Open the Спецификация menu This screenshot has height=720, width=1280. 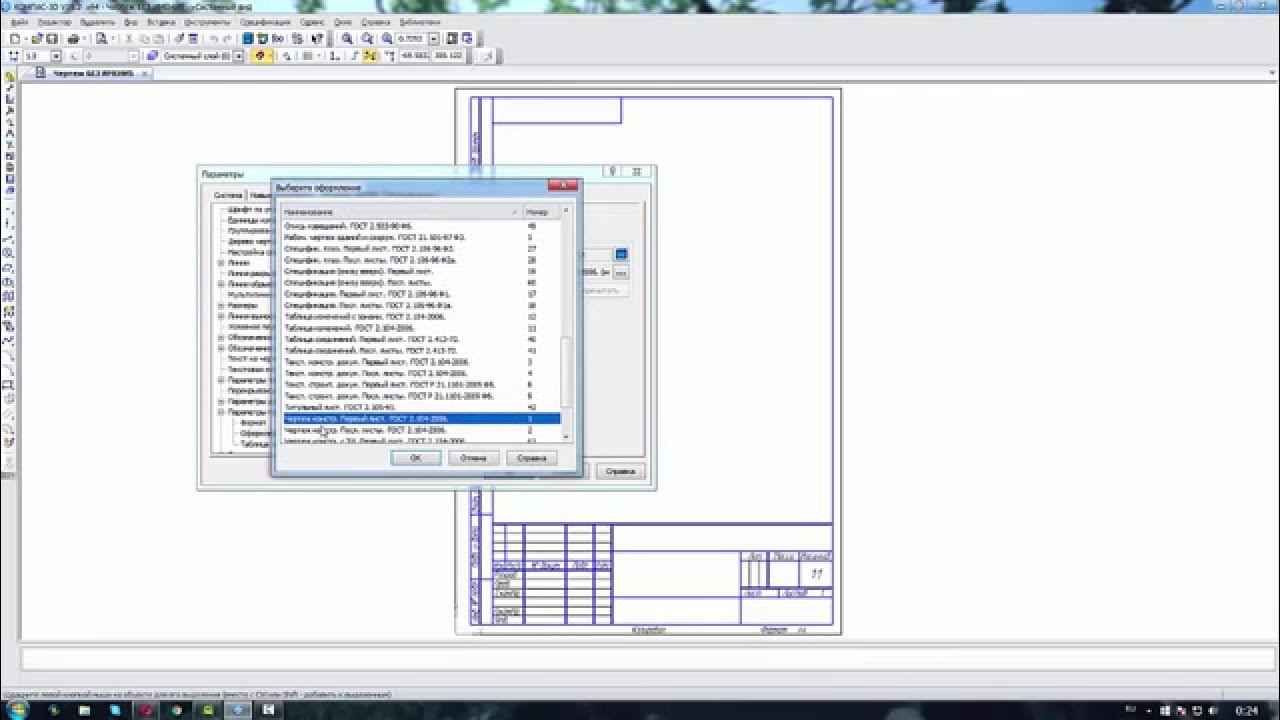pyautogui.click(x=265, y=22)
